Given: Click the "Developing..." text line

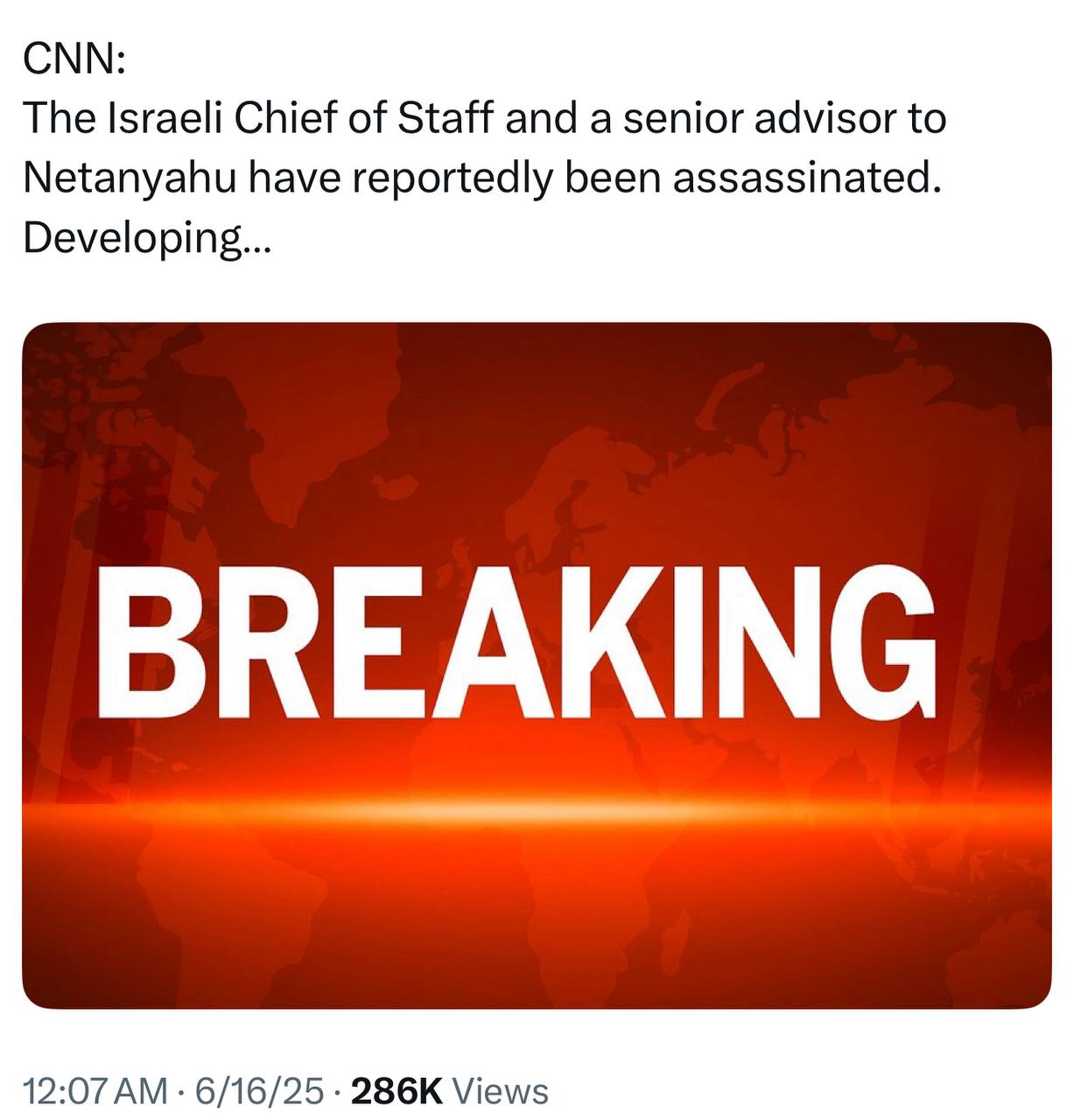Looking at the screenshot, I should (x=147, y=237).
